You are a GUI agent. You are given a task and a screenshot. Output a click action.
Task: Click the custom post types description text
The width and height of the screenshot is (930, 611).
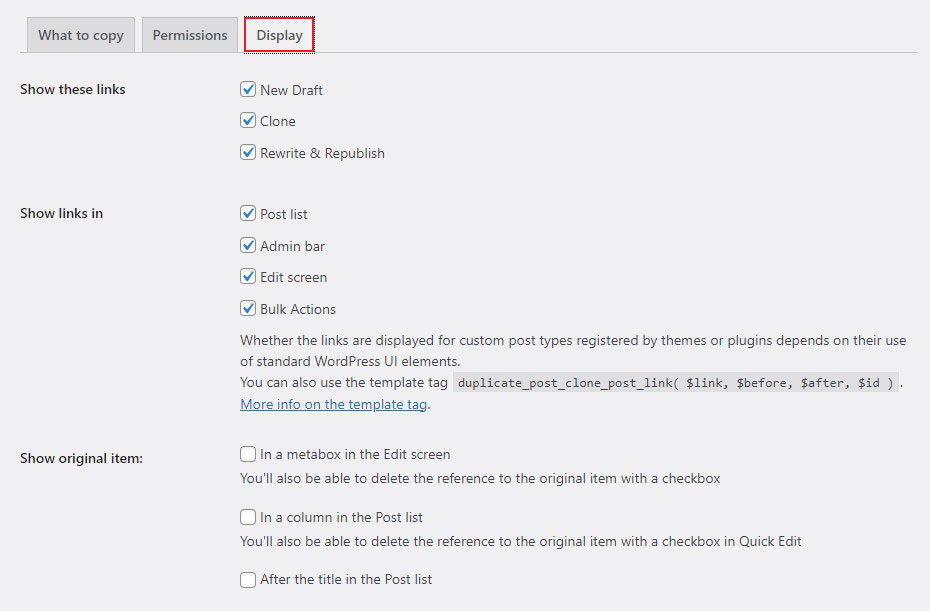[x=573, y=351]
